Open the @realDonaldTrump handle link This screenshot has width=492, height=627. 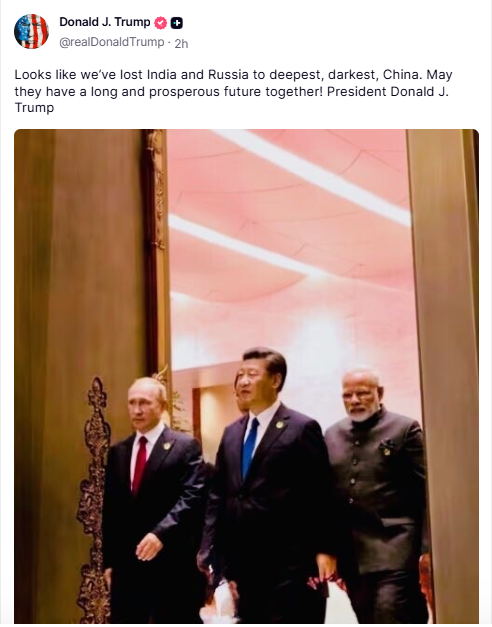[x=112, y=42]
